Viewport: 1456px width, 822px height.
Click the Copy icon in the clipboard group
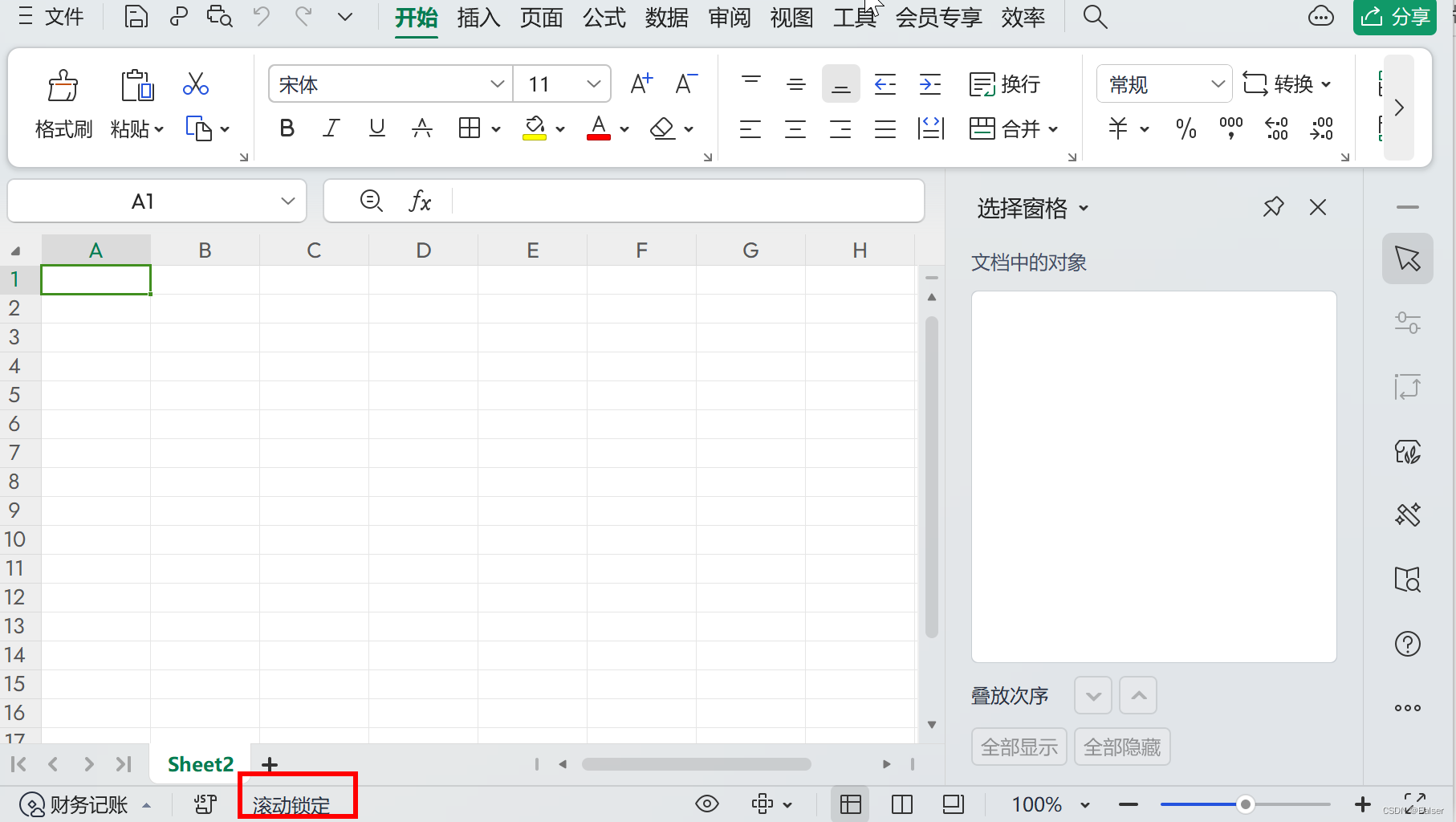pos(199,128)
